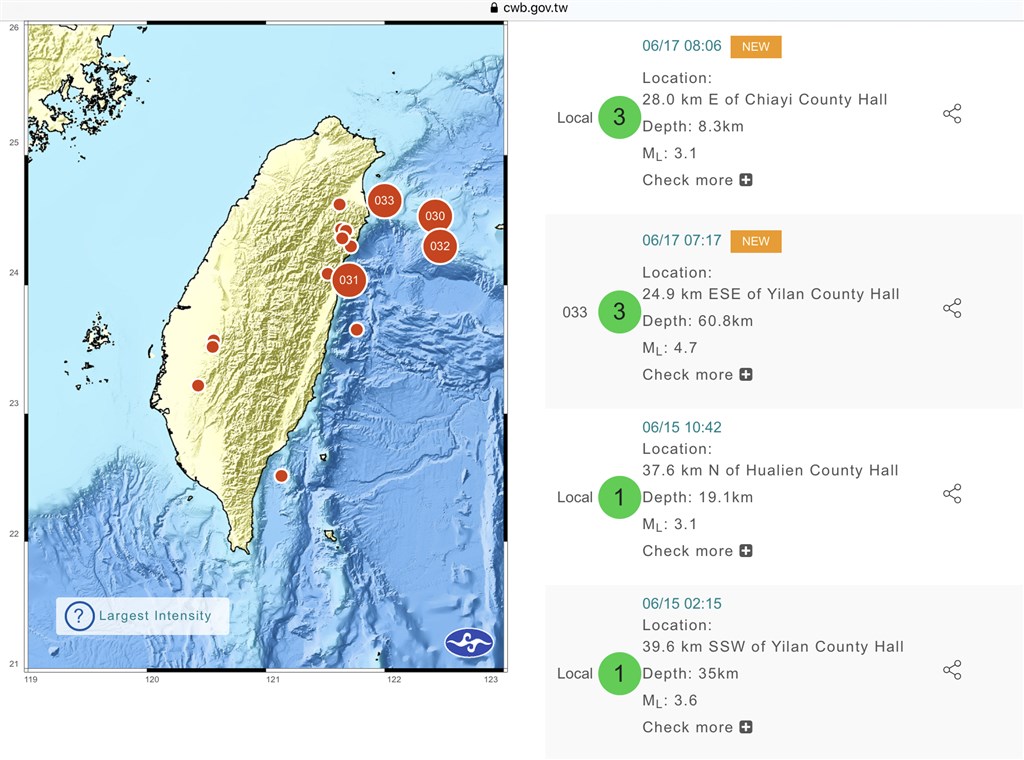Click the NEW badge beside 06/17 08:06
This screenshot has height=760, width=1024.
click(x=755, y=46)
